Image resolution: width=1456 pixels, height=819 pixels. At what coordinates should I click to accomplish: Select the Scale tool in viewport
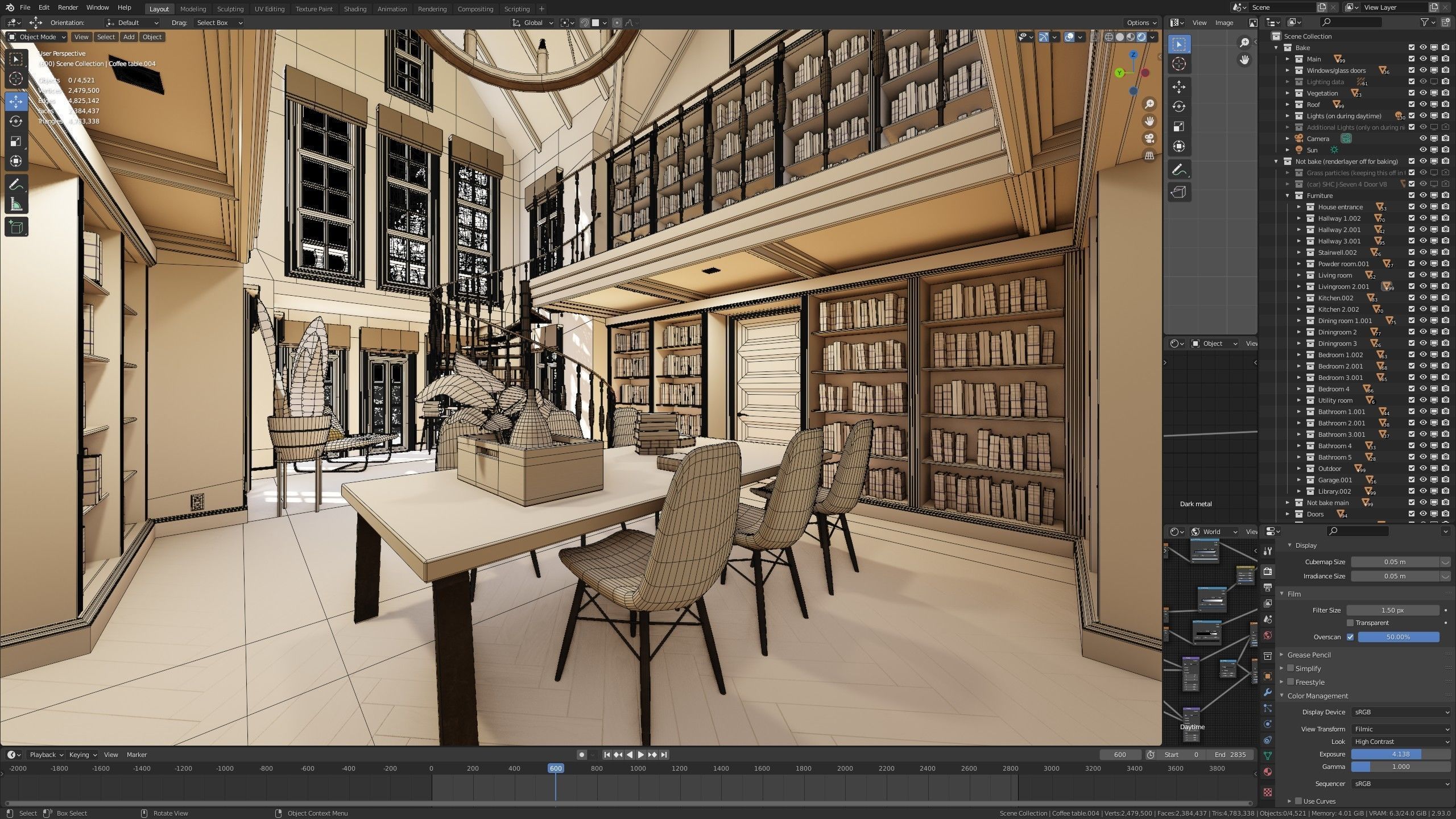pyautogui.click(x=16, y=141)
